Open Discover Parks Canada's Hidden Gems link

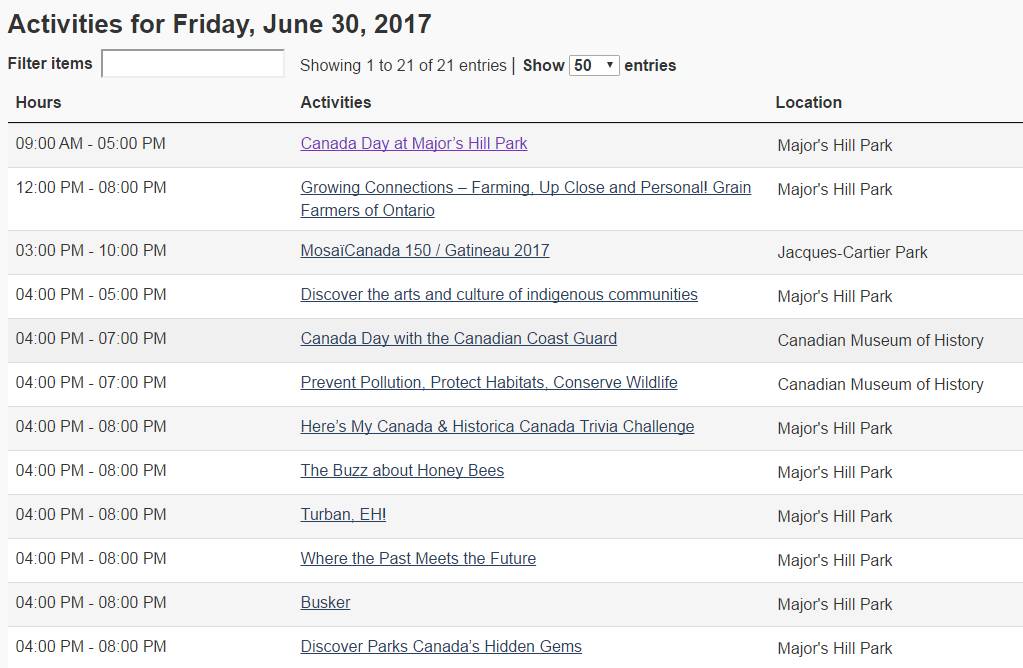click(441, 646)
